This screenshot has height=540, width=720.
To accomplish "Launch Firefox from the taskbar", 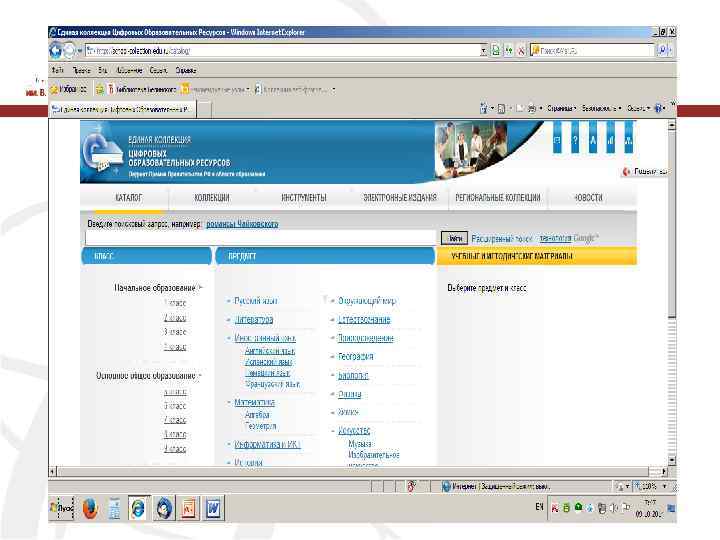I will 90,509.
